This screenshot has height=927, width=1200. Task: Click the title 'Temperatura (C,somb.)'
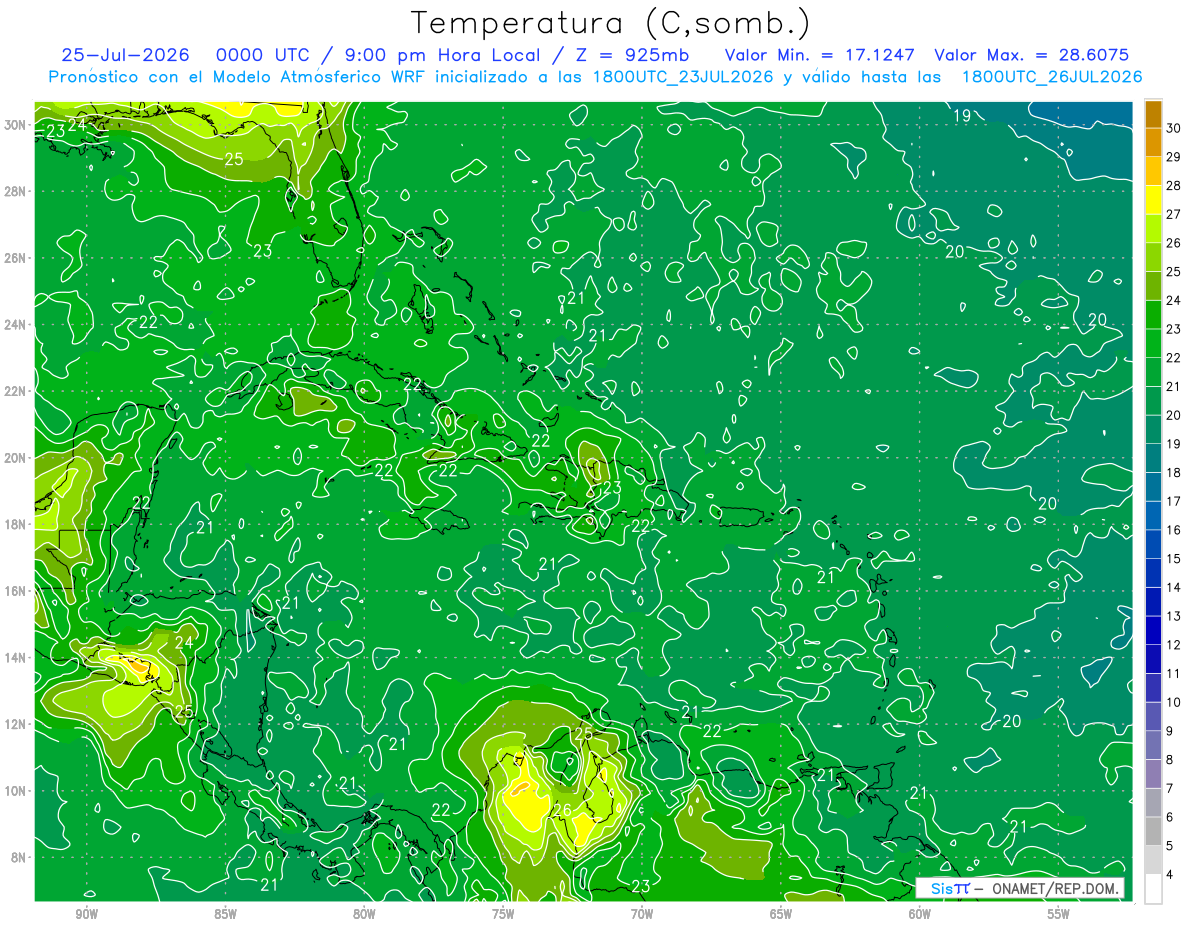tap(611, 23)
